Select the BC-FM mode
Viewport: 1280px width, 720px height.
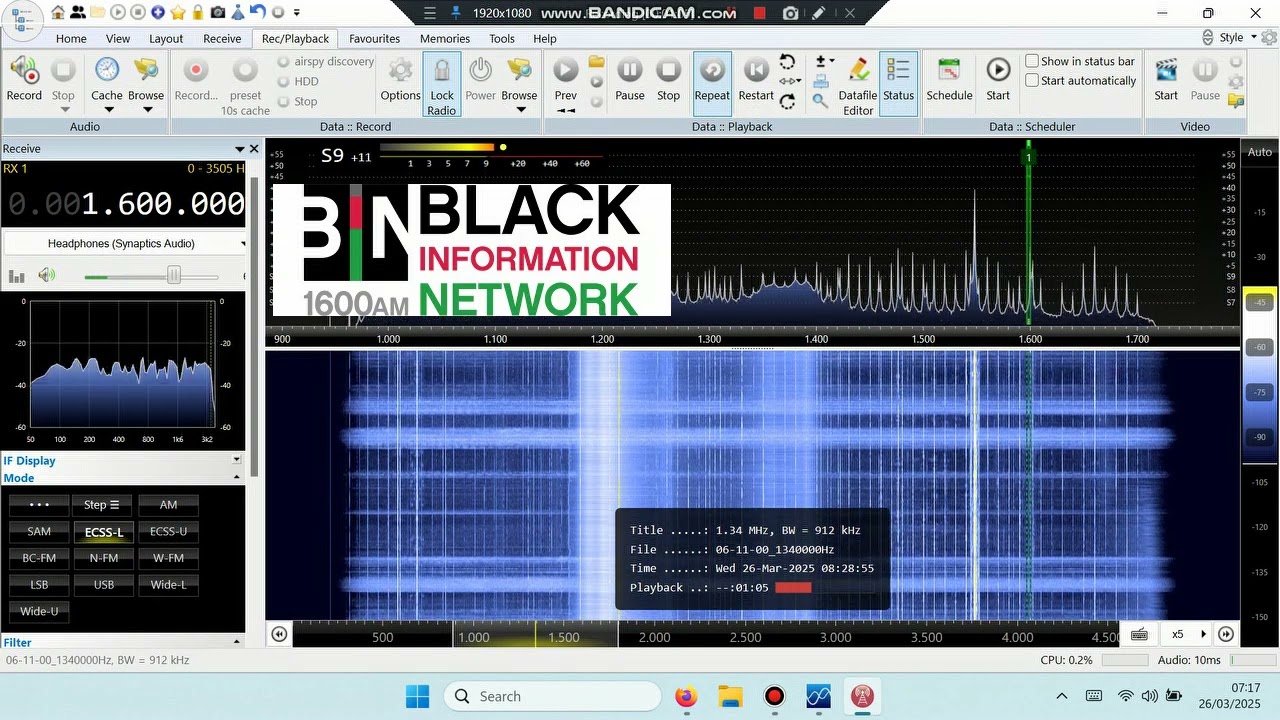39,558
